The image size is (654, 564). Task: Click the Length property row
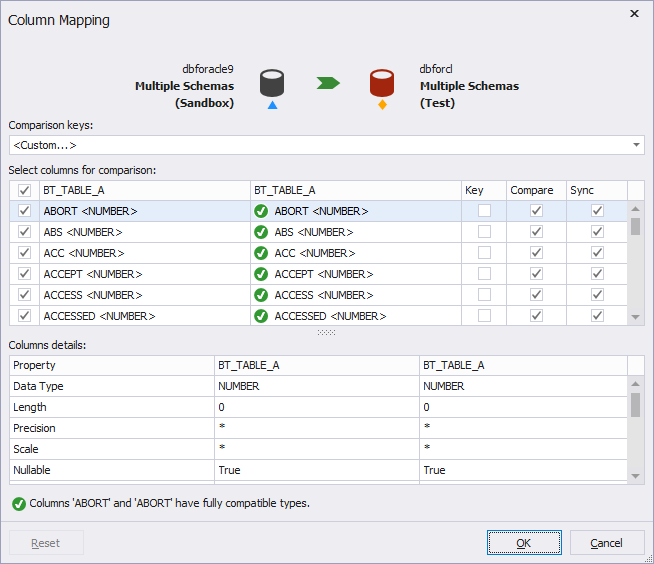coord(318,407)
